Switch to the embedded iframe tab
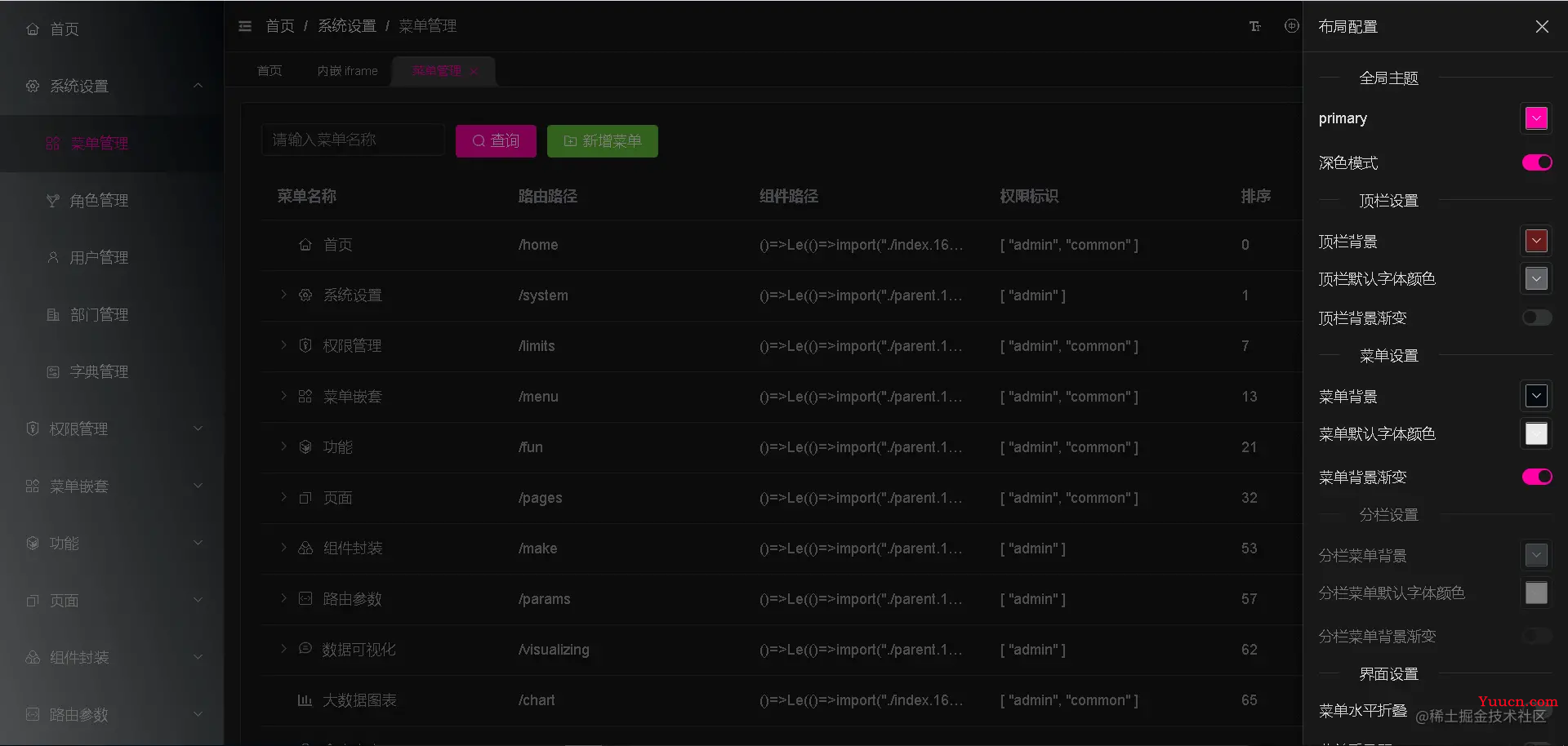Image resolution: width=1568 pixels, height=746 pixels. pos(347,71)
